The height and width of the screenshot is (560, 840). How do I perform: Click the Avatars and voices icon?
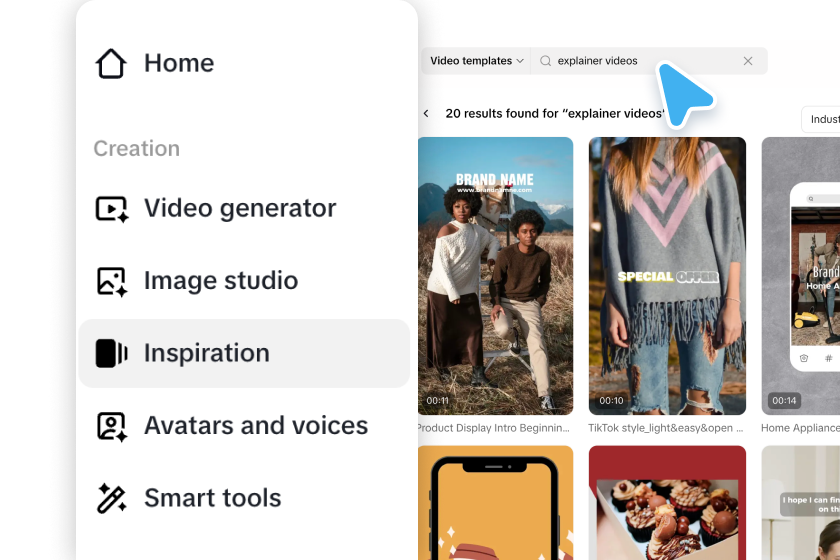(x=111, y=427)
